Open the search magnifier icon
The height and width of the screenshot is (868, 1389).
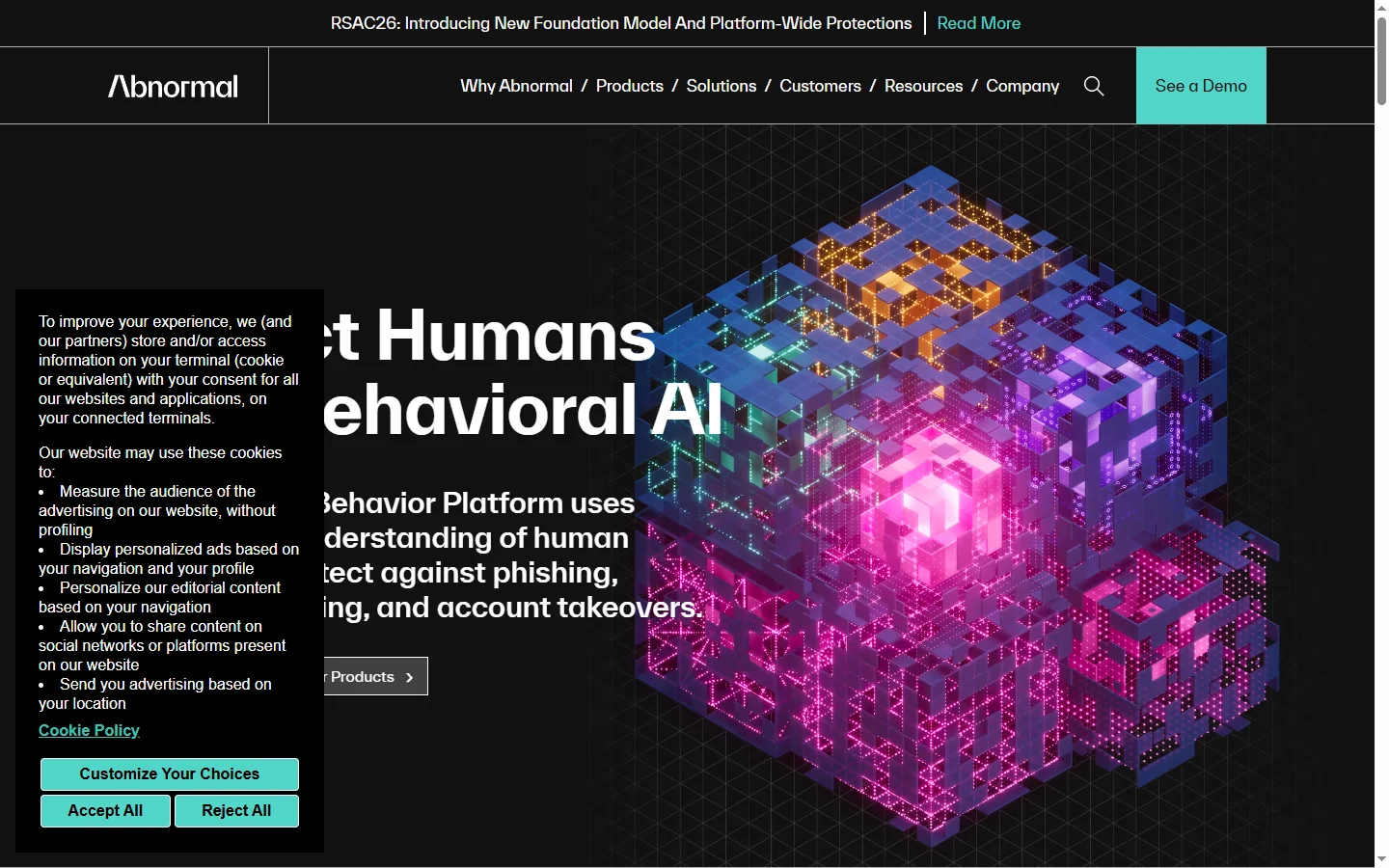point(1093,86)
